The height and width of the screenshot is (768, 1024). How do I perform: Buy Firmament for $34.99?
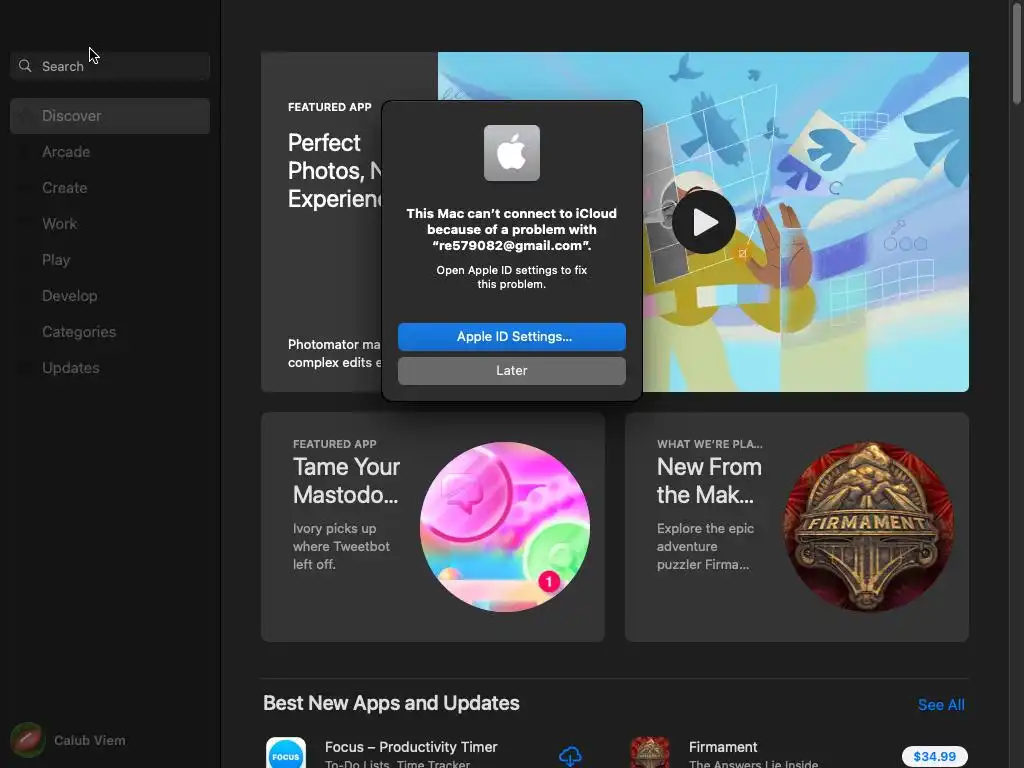[935, 756]
